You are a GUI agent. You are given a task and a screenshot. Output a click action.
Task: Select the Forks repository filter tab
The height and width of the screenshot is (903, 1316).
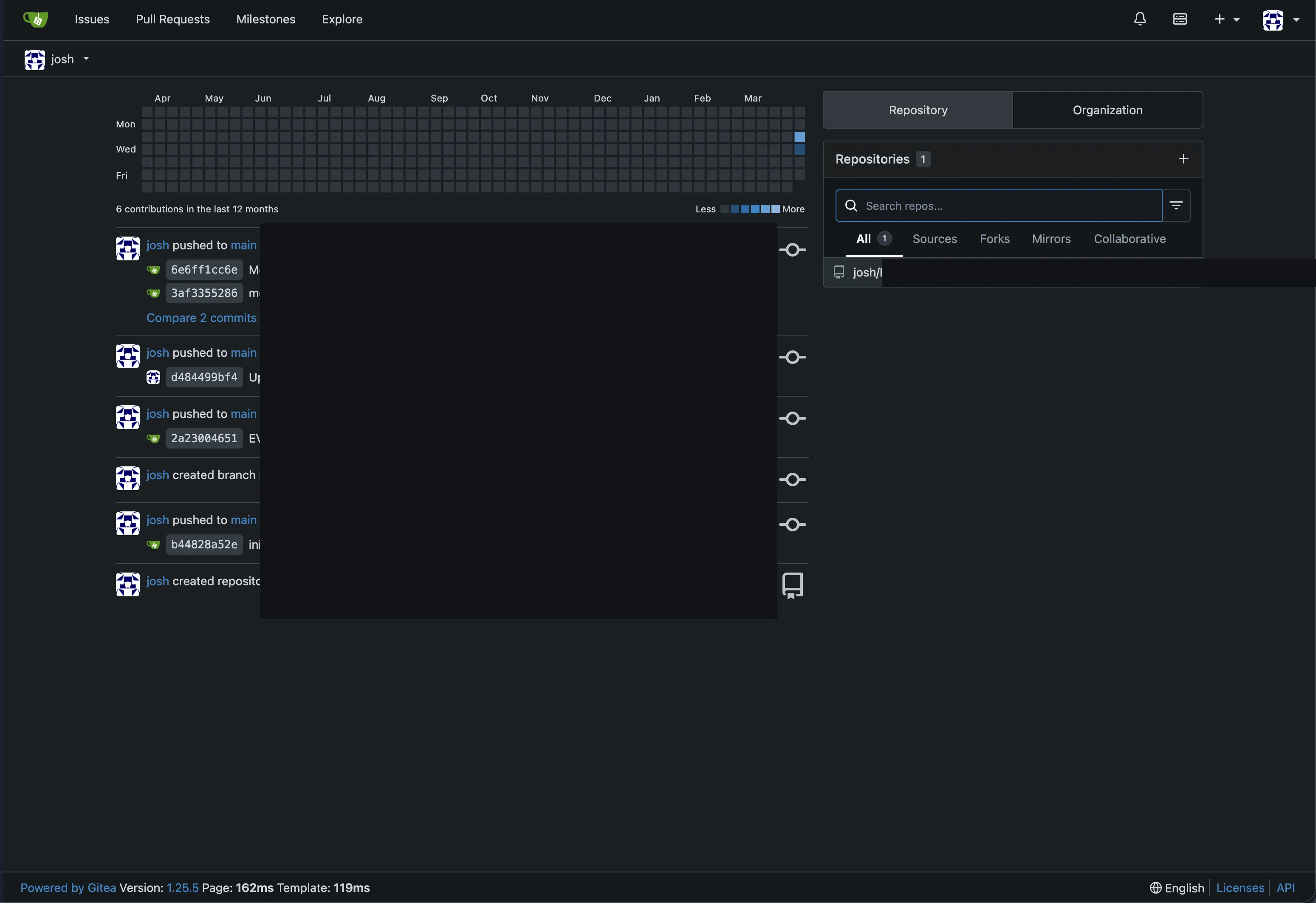click(994, 239)
